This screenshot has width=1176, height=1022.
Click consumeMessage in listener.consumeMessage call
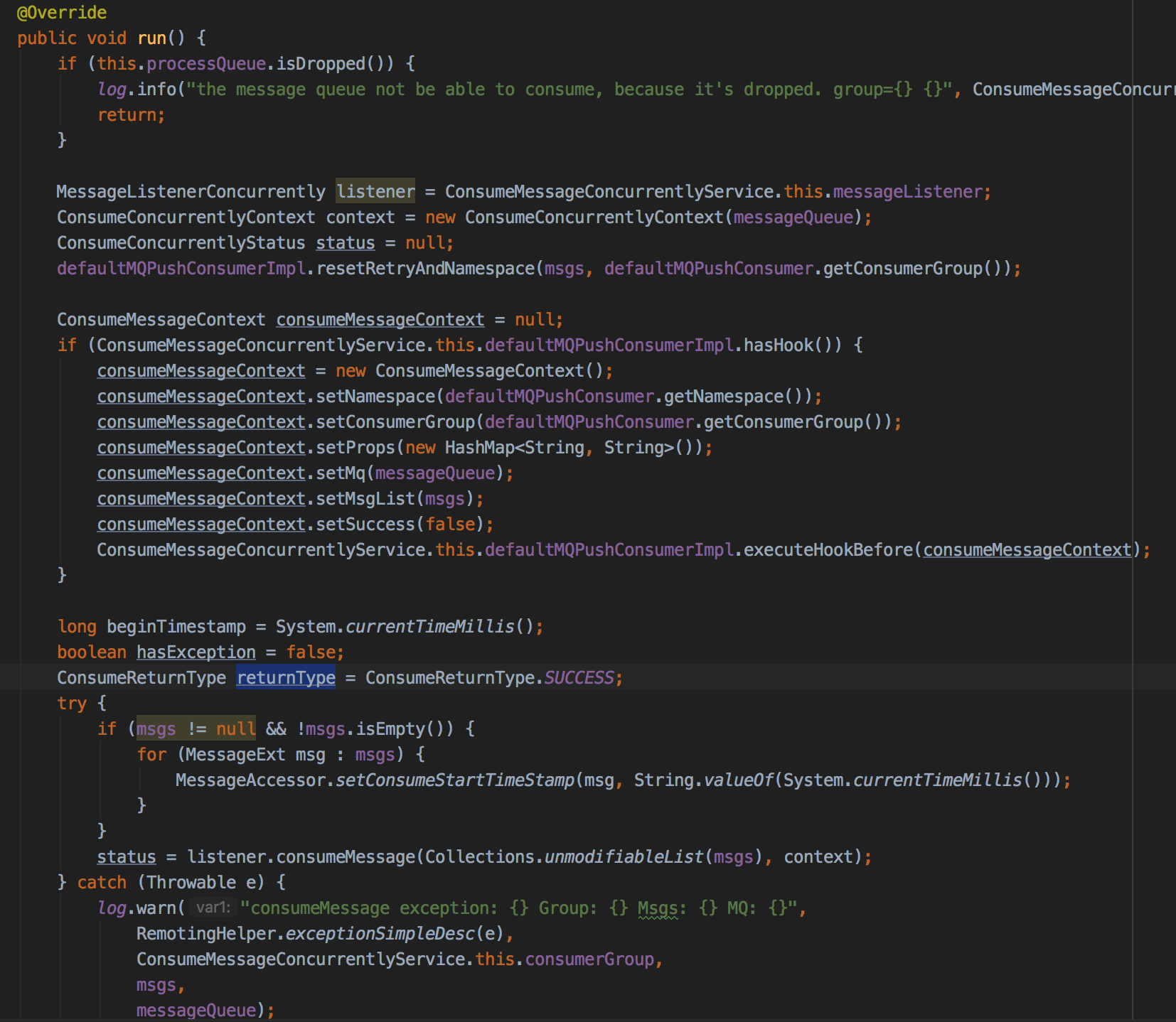(x=346, y=857)
